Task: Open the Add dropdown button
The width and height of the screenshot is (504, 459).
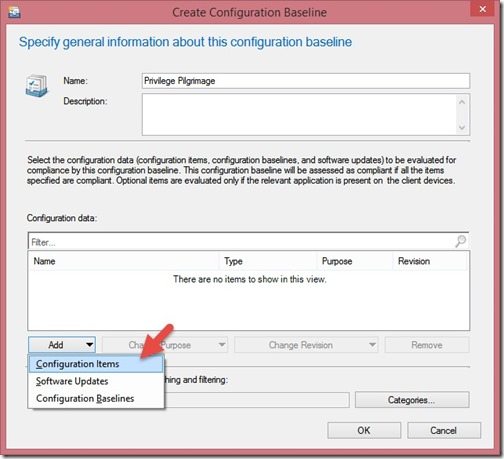Action: (x=62, y=345)
